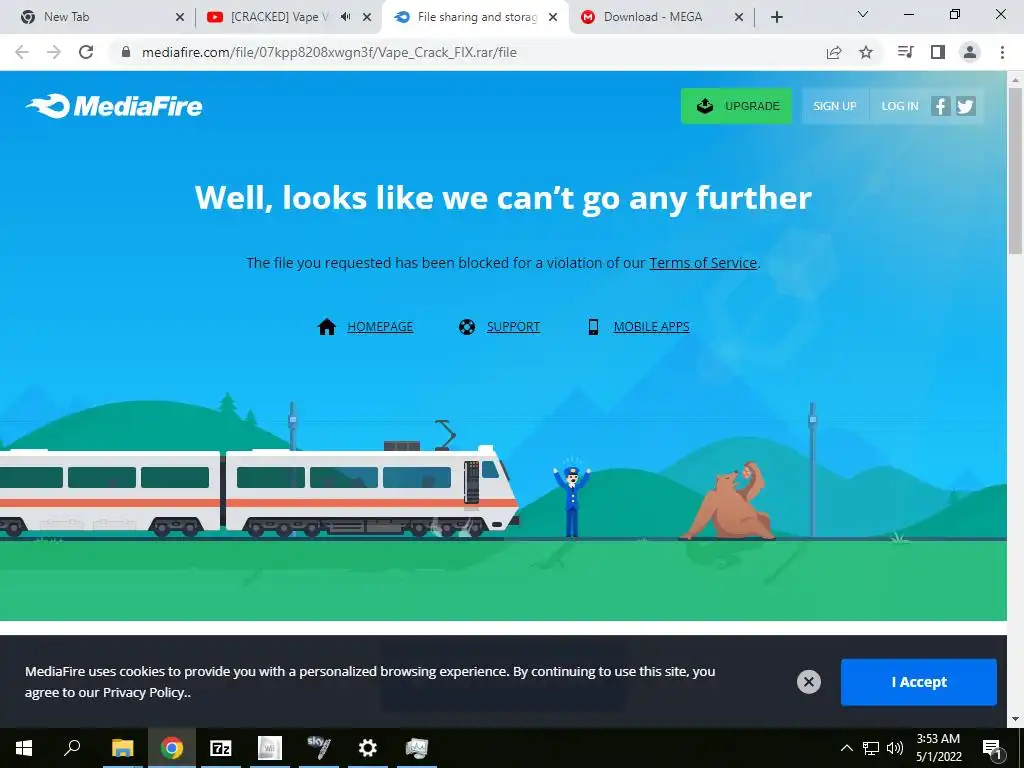Screen dimensions: 1024x768
Task: Open the network tray icon
Action: 871,748
